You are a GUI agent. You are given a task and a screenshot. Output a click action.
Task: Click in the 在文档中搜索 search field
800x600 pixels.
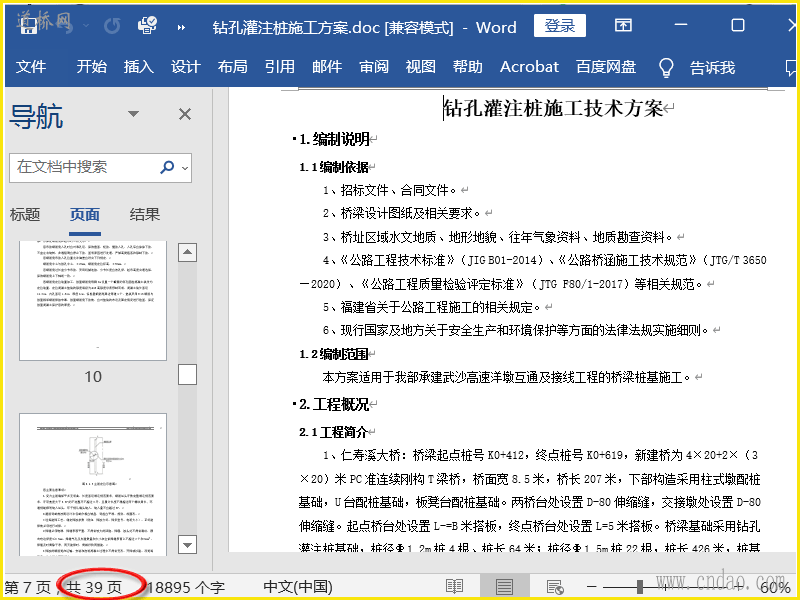point(80,167)
